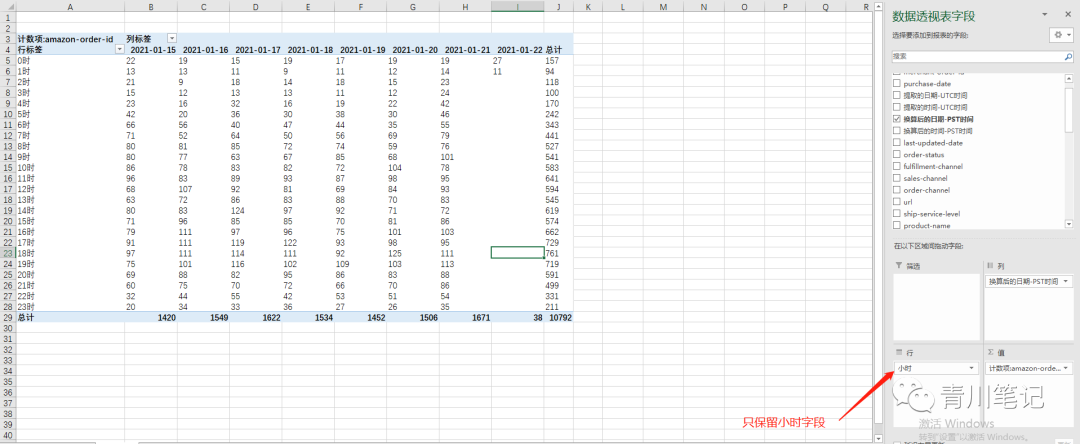Tick the purchase-date field checkbox
This screenshot has width=1080, height=444.
pyautogui.click(x=896, y=83)
